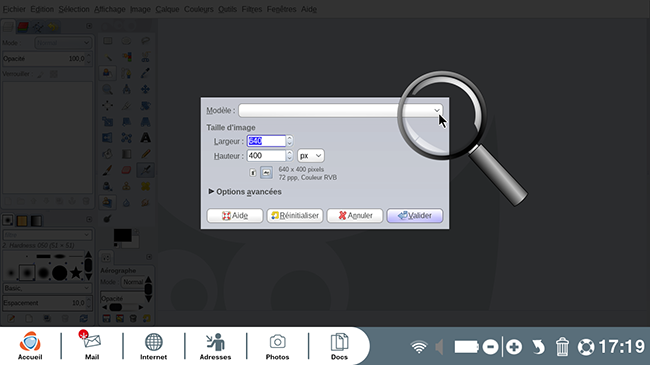Open the Couleurs menu
The width and height of the screenshot is (650, 365).
(x=199, y=9)
